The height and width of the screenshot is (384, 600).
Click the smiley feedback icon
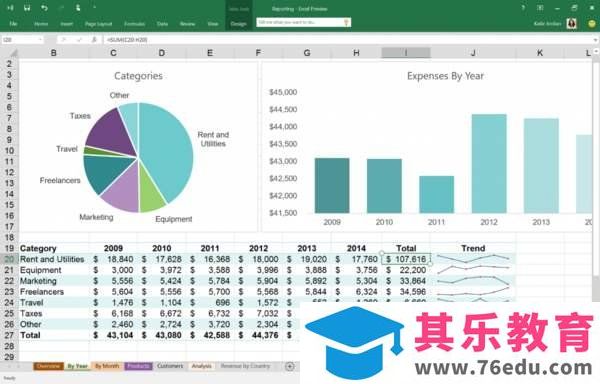coord(592,24)
